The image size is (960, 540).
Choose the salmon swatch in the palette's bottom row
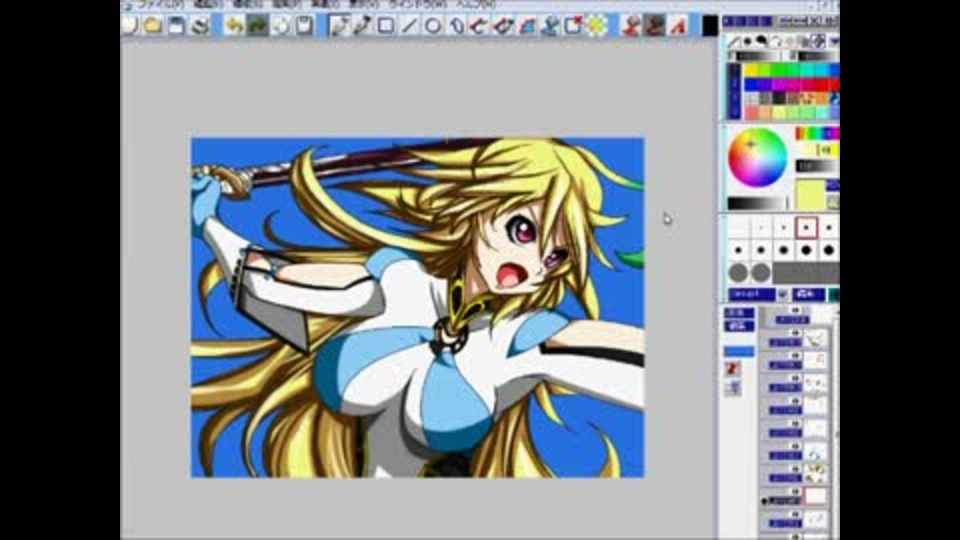point(751,113)
